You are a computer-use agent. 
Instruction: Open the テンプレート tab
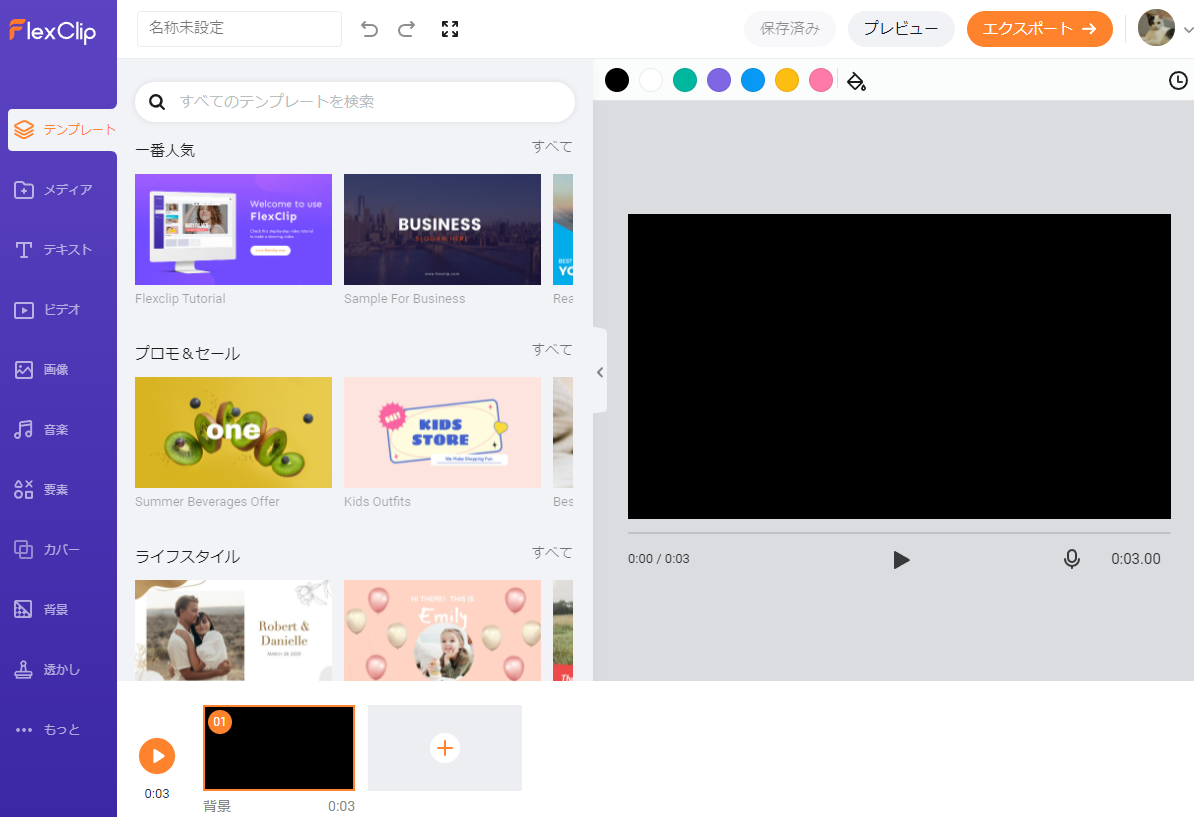click(62, 129)
